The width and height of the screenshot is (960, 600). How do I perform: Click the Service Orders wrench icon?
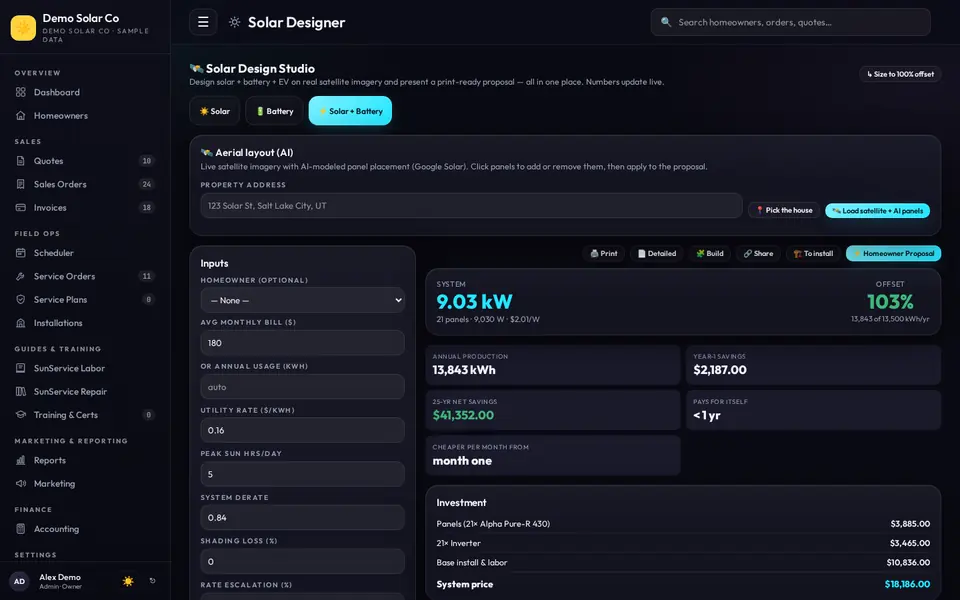[x=21, y=276]
